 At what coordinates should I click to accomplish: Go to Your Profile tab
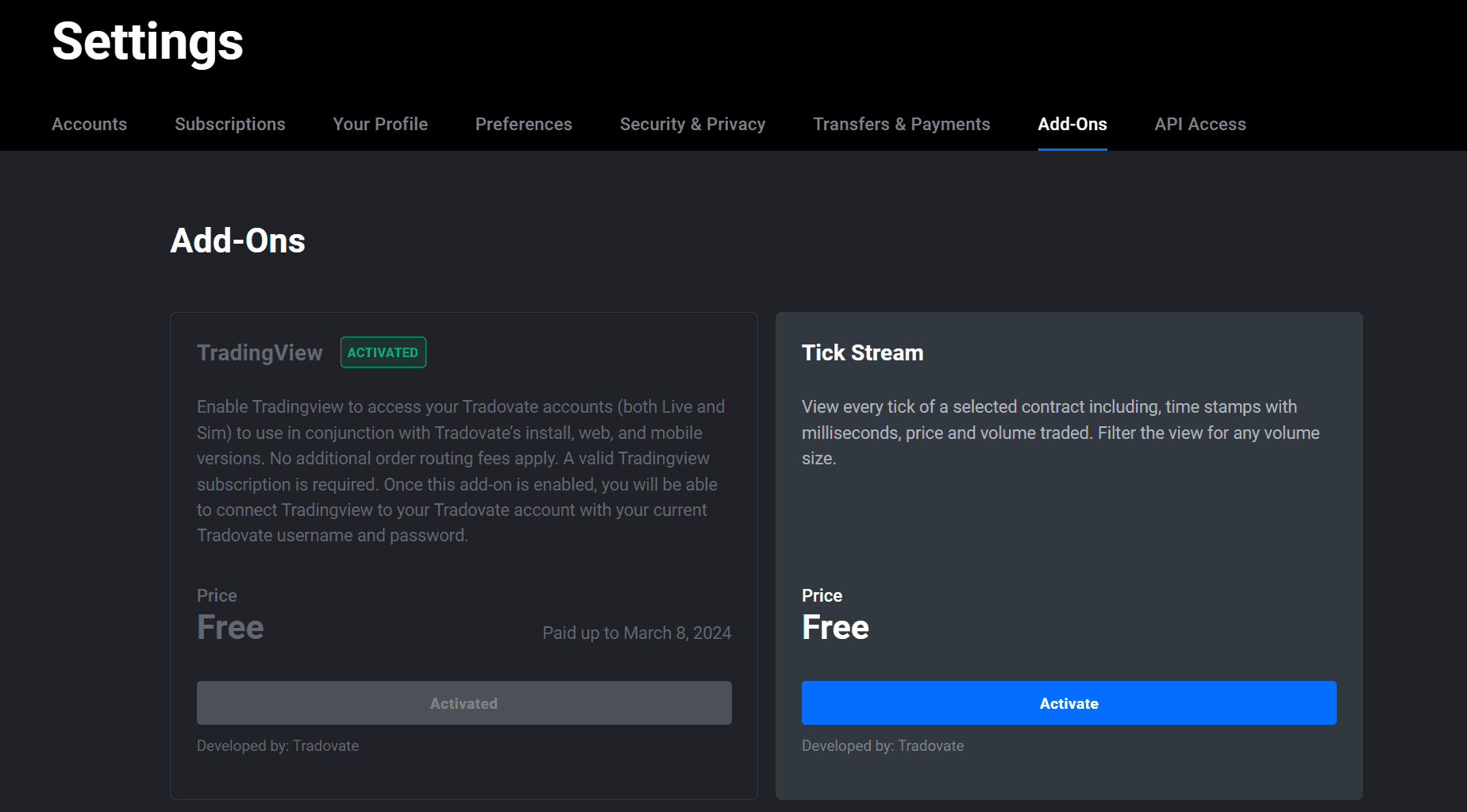380,124
